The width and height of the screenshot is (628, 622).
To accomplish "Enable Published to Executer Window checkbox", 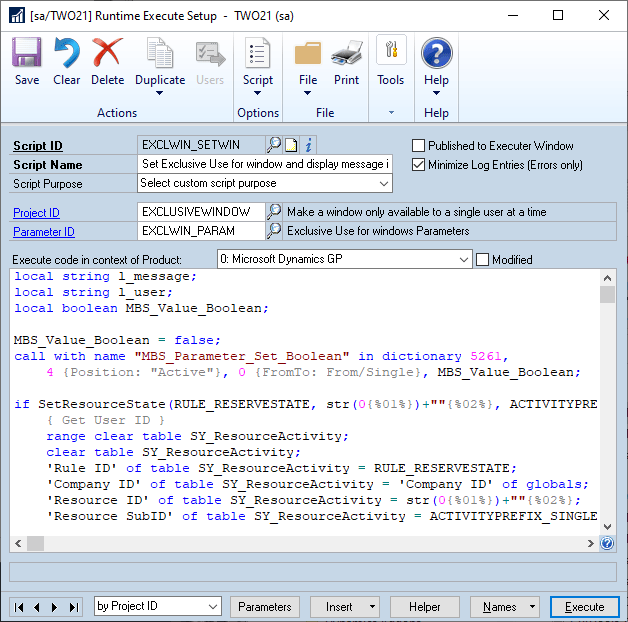I will [418, 145].
